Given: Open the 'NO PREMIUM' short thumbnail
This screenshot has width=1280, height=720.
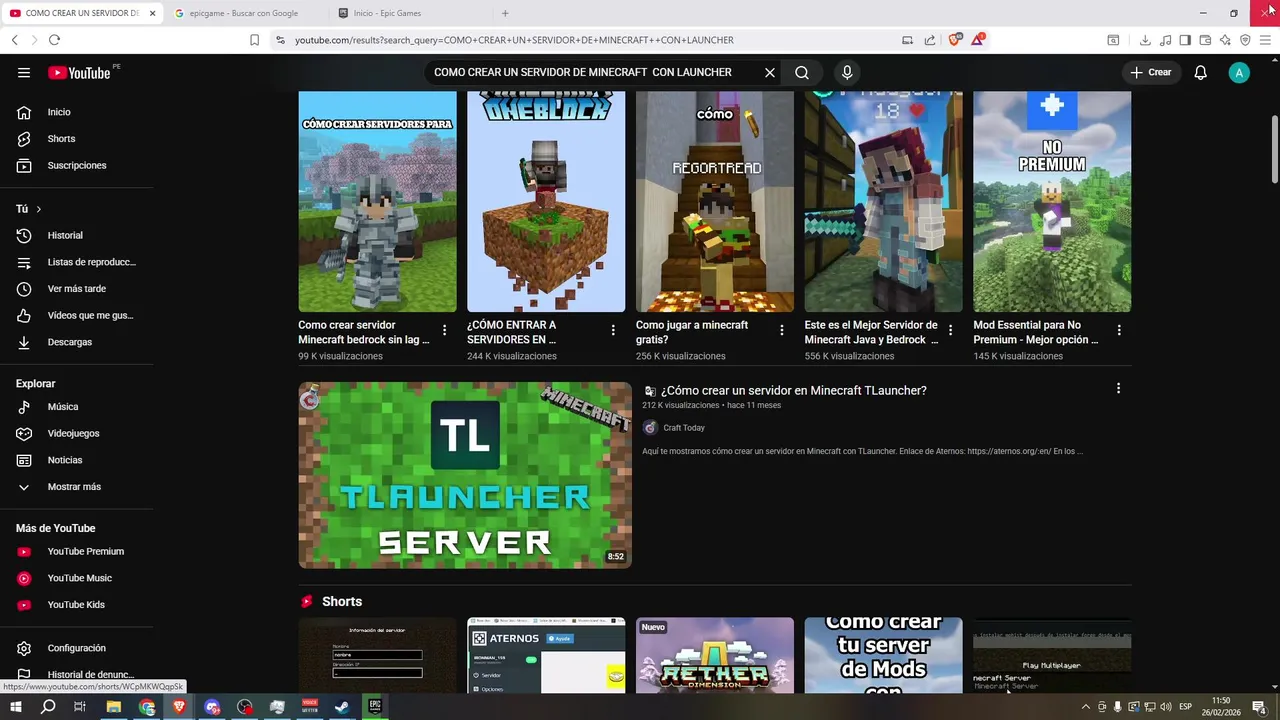Looking at the screenshot, I should (1052, 202).
